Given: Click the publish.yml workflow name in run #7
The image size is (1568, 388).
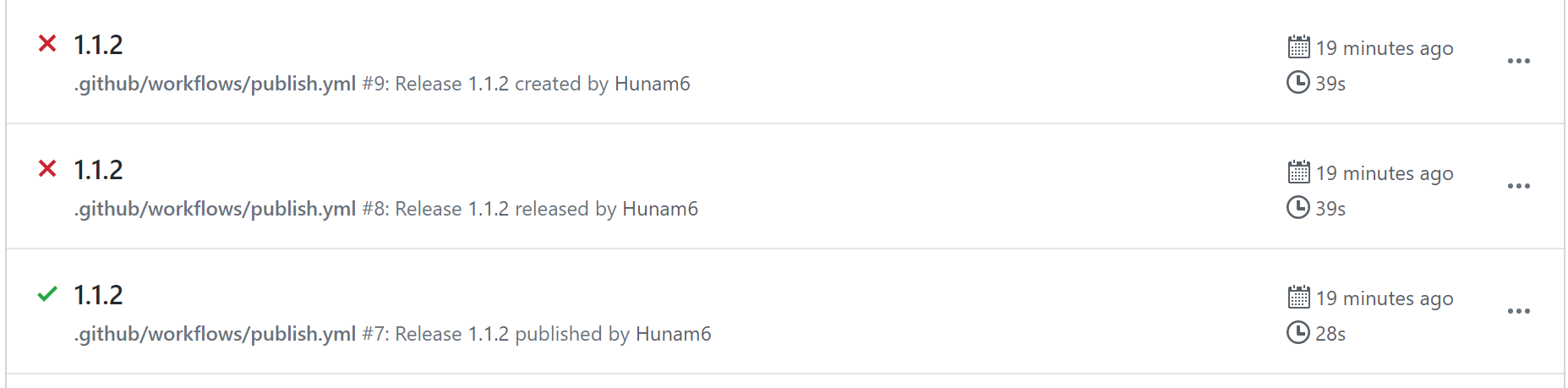Looking at the screenshot, I should click(215, 334).
